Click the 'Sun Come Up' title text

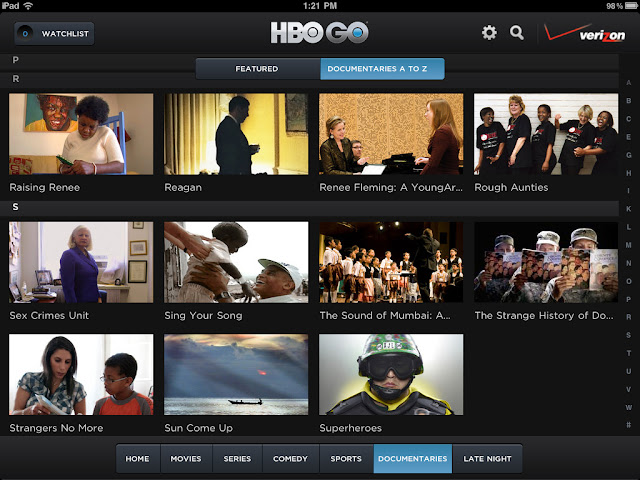198,428
